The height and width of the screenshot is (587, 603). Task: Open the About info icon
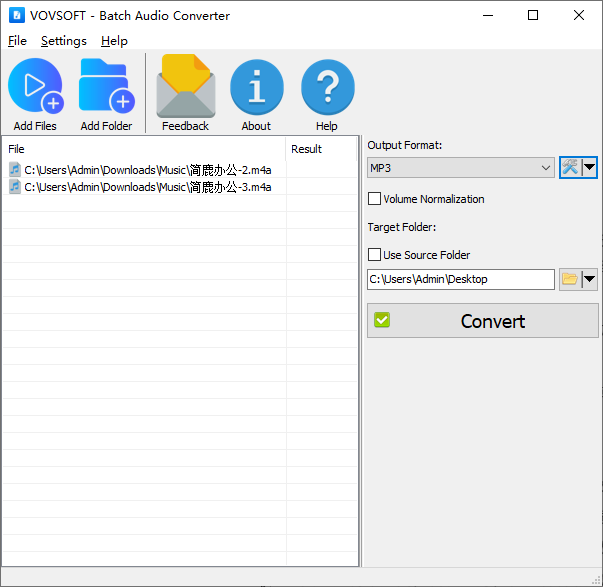click(256, 88)
